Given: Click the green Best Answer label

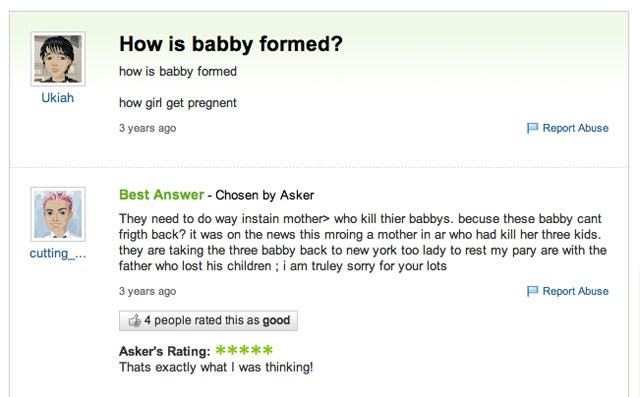Looking at the screenshot, I should (x=161, y=195).
